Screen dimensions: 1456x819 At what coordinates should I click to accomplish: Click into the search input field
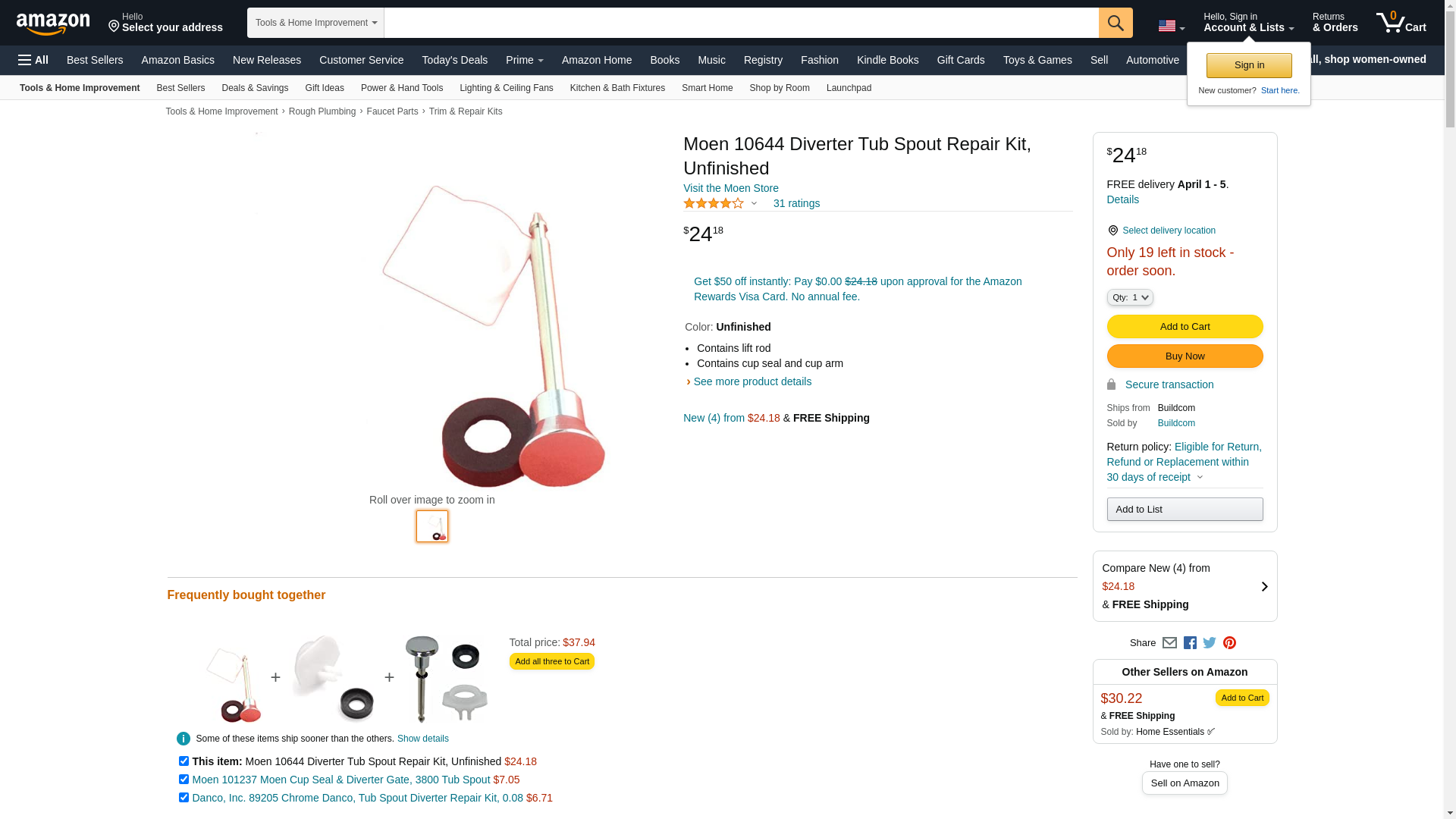click(741, 23)
